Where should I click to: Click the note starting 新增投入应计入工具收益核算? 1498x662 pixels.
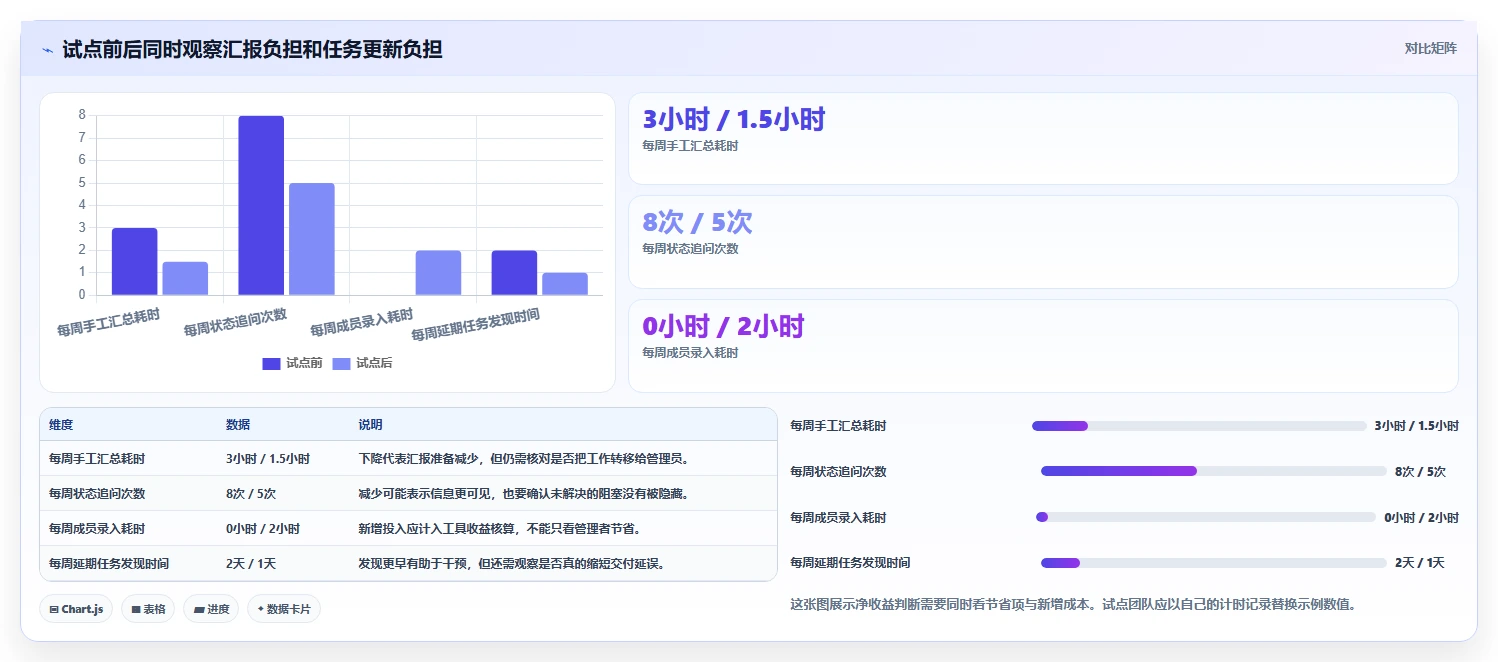499,529
